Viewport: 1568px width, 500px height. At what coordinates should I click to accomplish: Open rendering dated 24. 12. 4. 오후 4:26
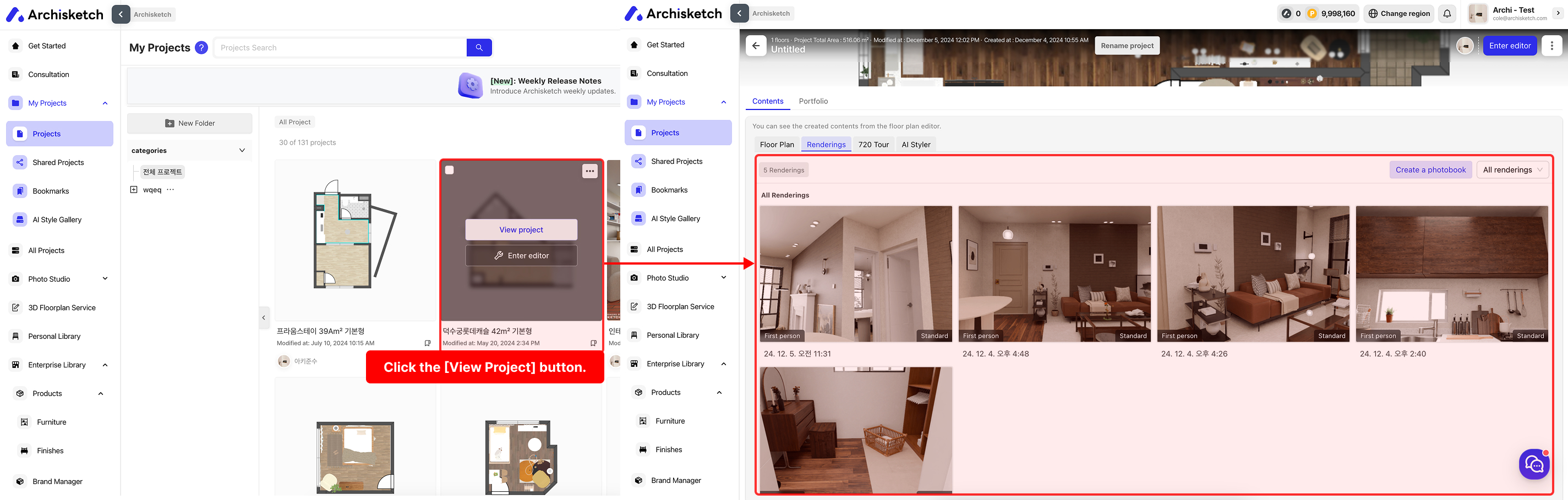[x=1253, y=274]
